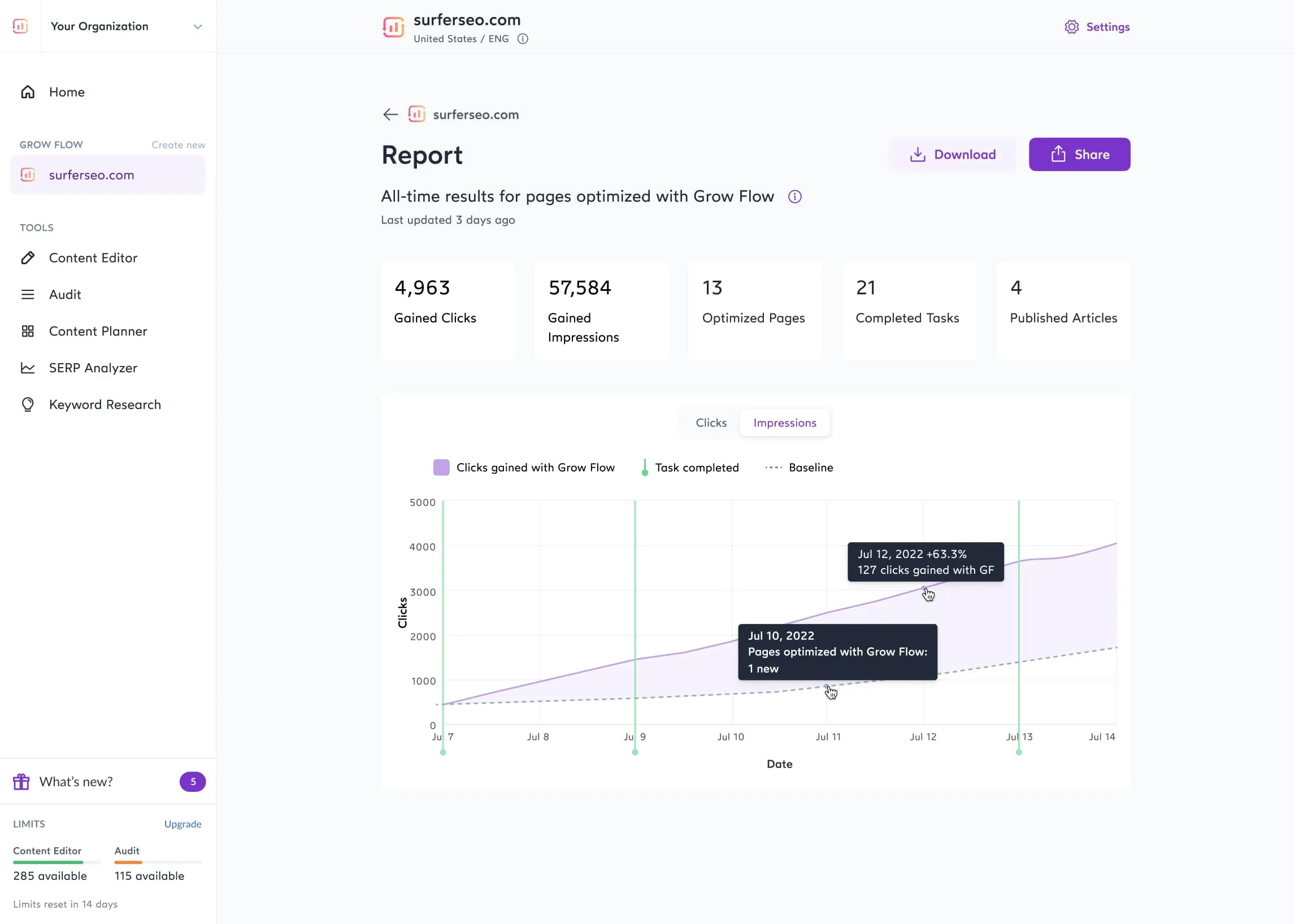Click the Content Planner grid icon

pyautogui.click(x=27, y=331)
